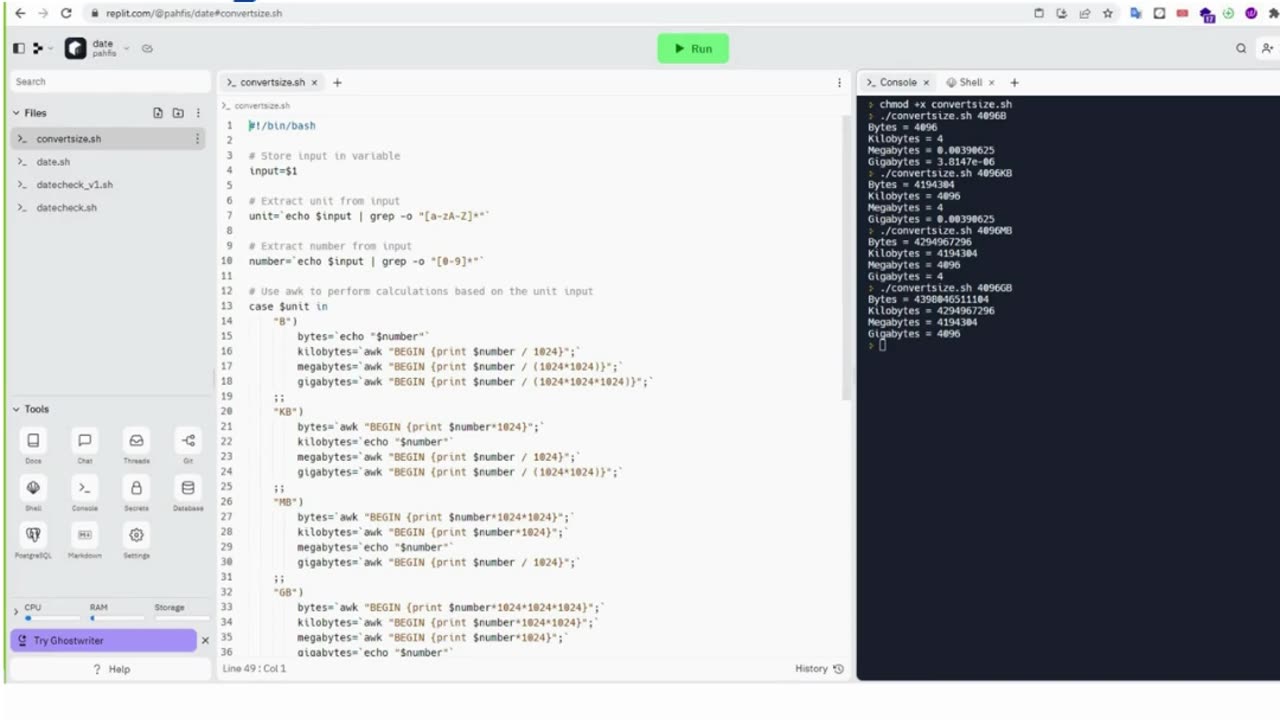The height and width of the screenshot is (720, 1280).
Task: Close the Console tab
Action: point(926,82)
